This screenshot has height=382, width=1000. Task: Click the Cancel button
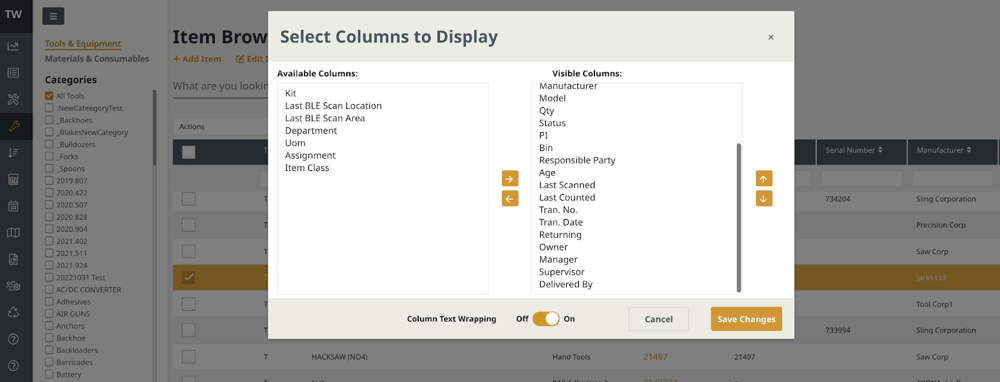click(x=659, y=319)
